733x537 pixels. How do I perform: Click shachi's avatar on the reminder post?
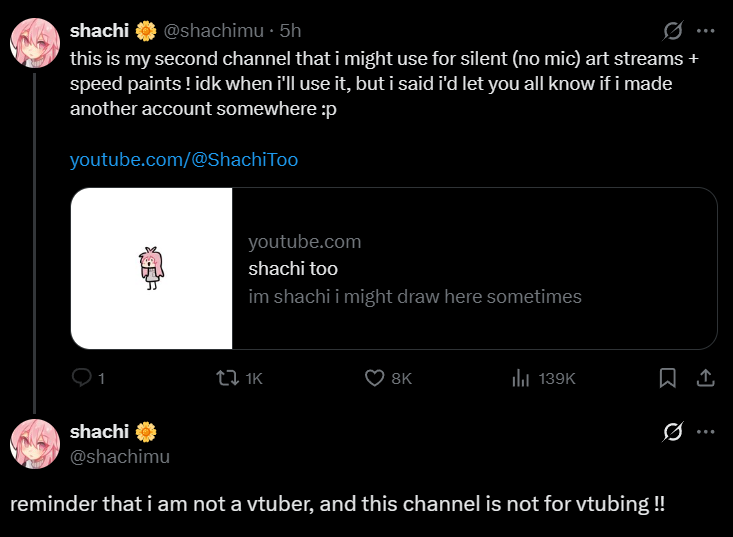click(35, 443)
